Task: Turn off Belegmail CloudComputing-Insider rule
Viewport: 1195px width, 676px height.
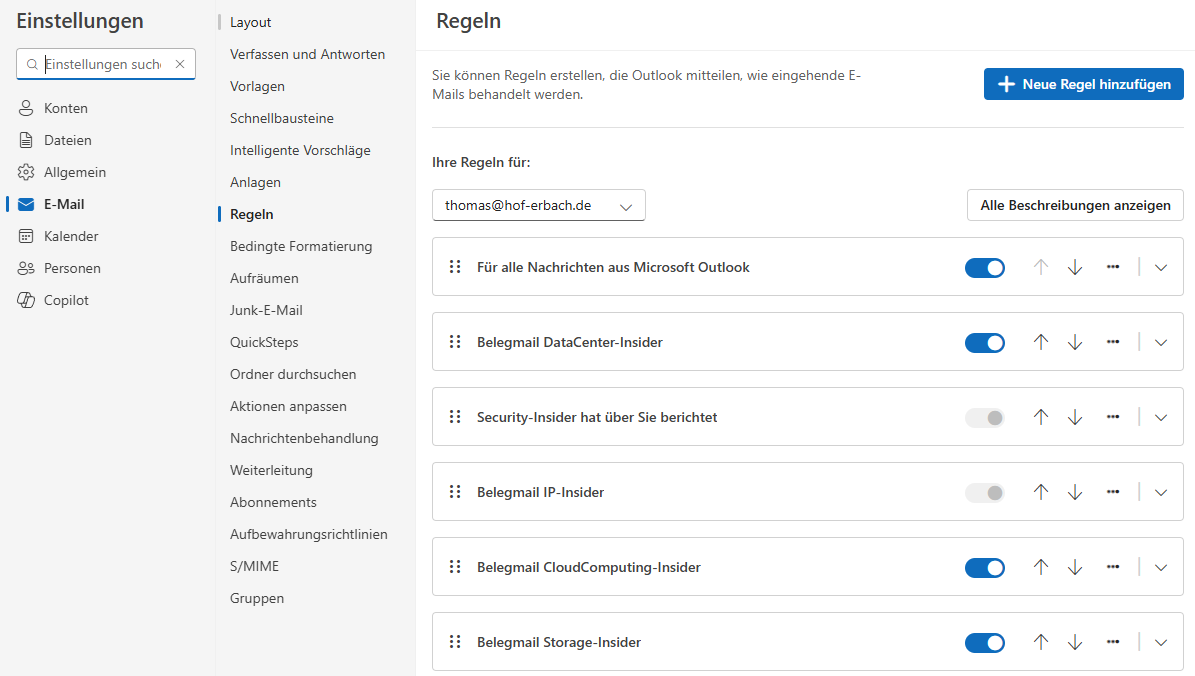Action: 984,567
